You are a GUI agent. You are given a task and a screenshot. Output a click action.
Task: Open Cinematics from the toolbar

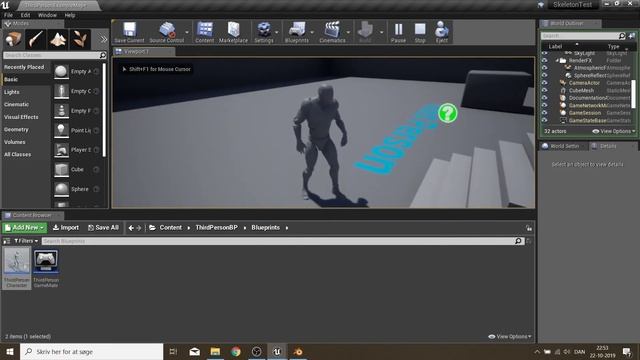pyautogui.click(x=332, y=30)
